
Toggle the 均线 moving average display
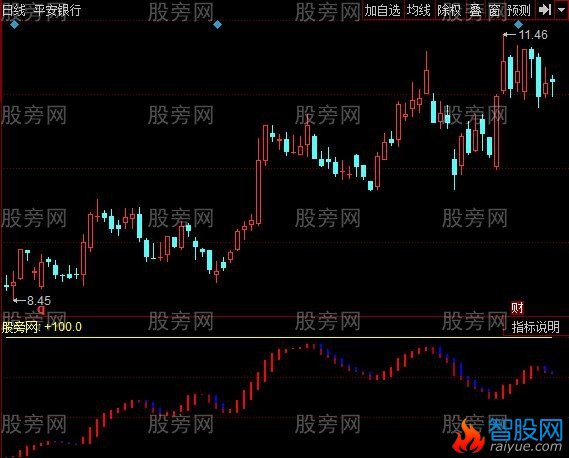(418, 10)
